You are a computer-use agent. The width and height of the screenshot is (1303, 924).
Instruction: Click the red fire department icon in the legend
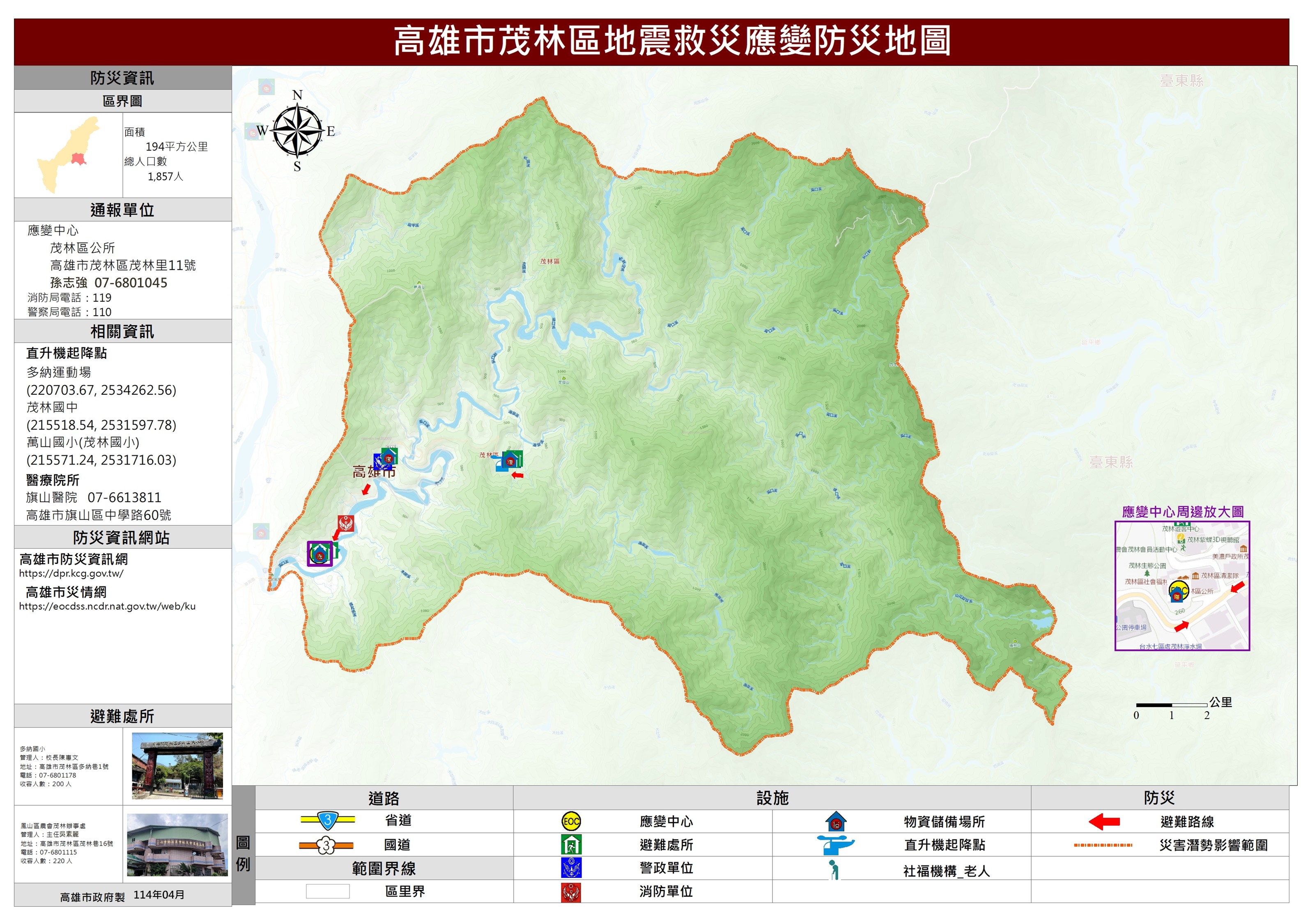click(571, 892)
